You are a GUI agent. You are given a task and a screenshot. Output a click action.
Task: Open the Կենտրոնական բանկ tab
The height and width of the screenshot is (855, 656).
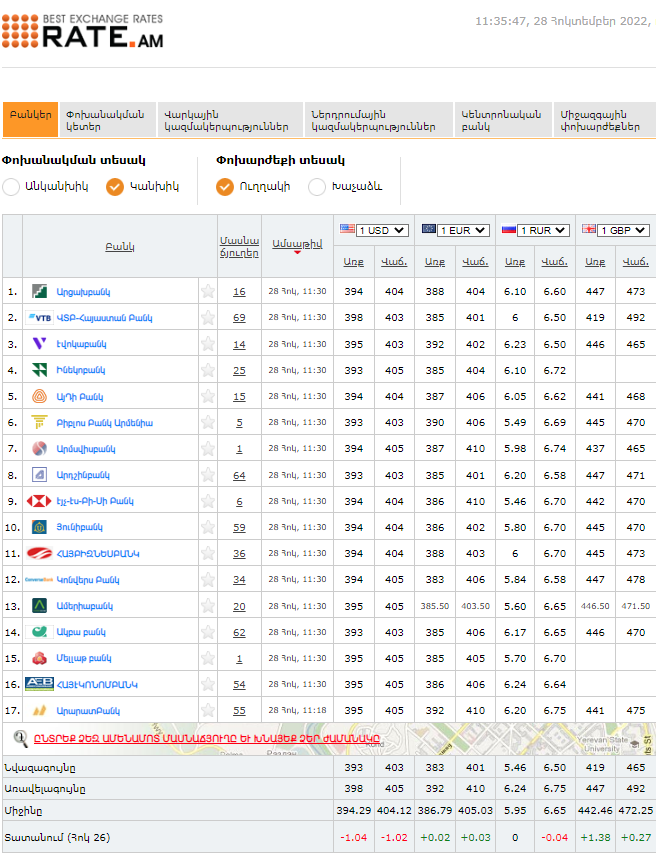click(503, 119)
